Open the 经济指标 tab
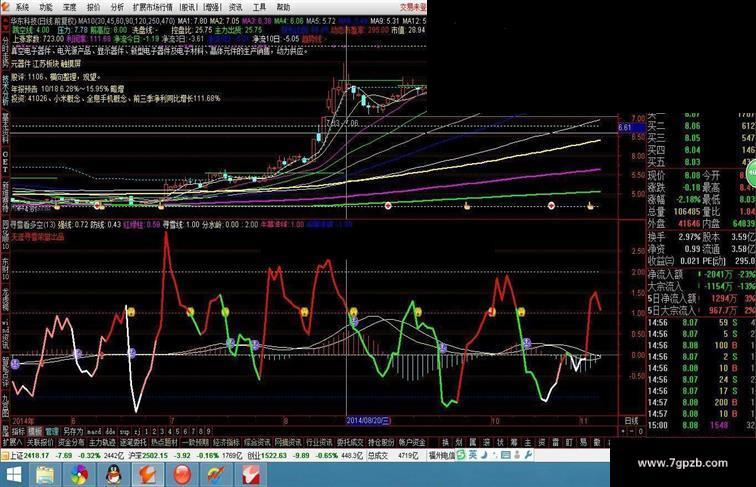Image resolution: width=756 pixels, height=487 pixels. pos(226,442)
